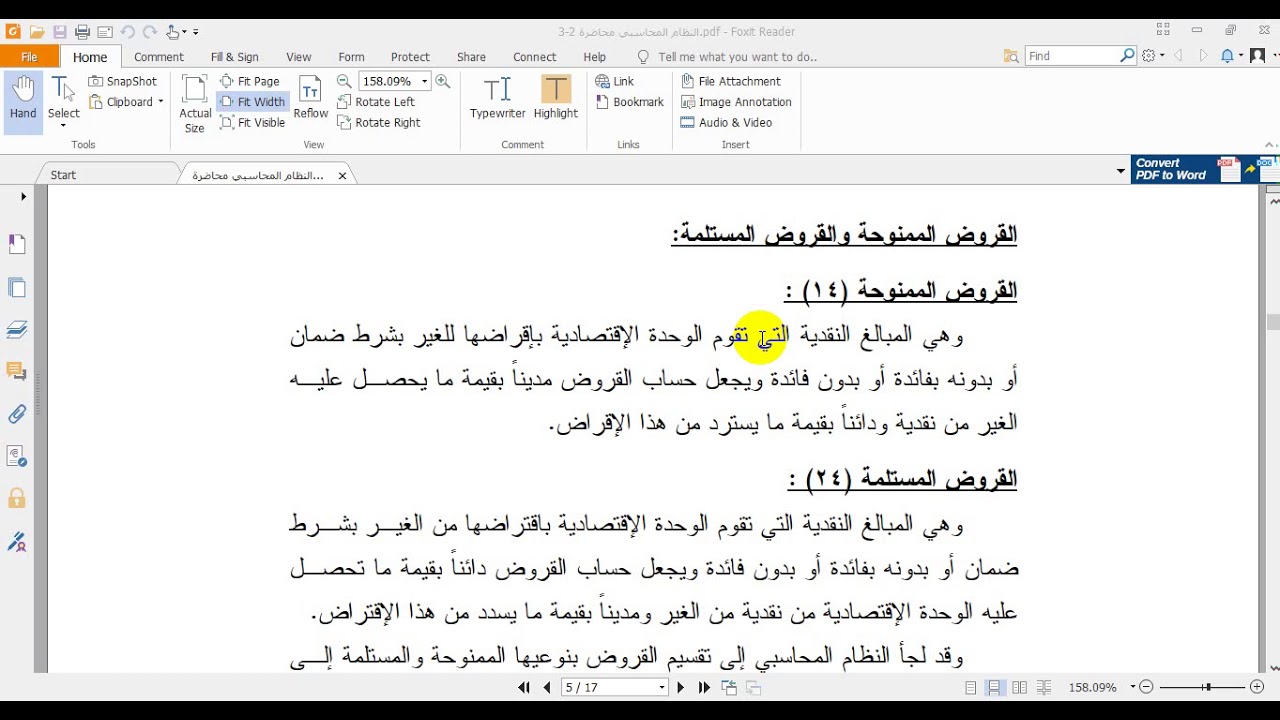
Task: Open the Layers side panel
Action: [17, 330]
